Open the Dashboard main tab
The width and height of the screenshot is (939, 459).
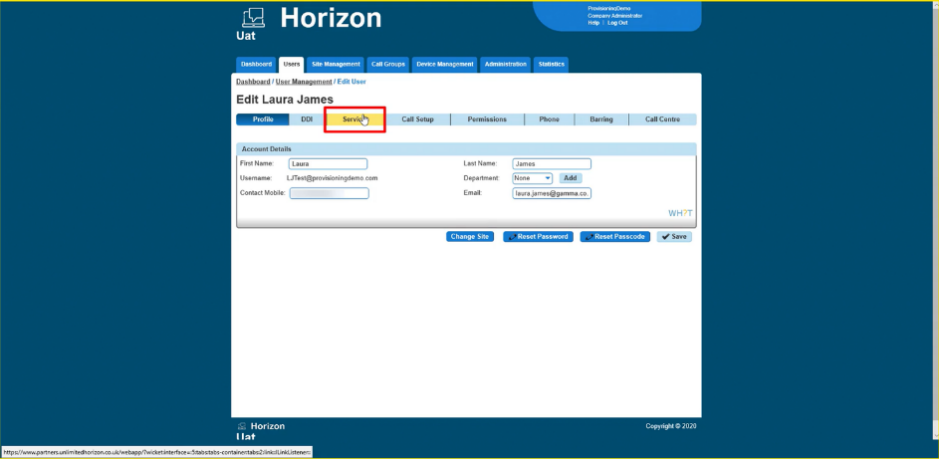coord(256,64)
